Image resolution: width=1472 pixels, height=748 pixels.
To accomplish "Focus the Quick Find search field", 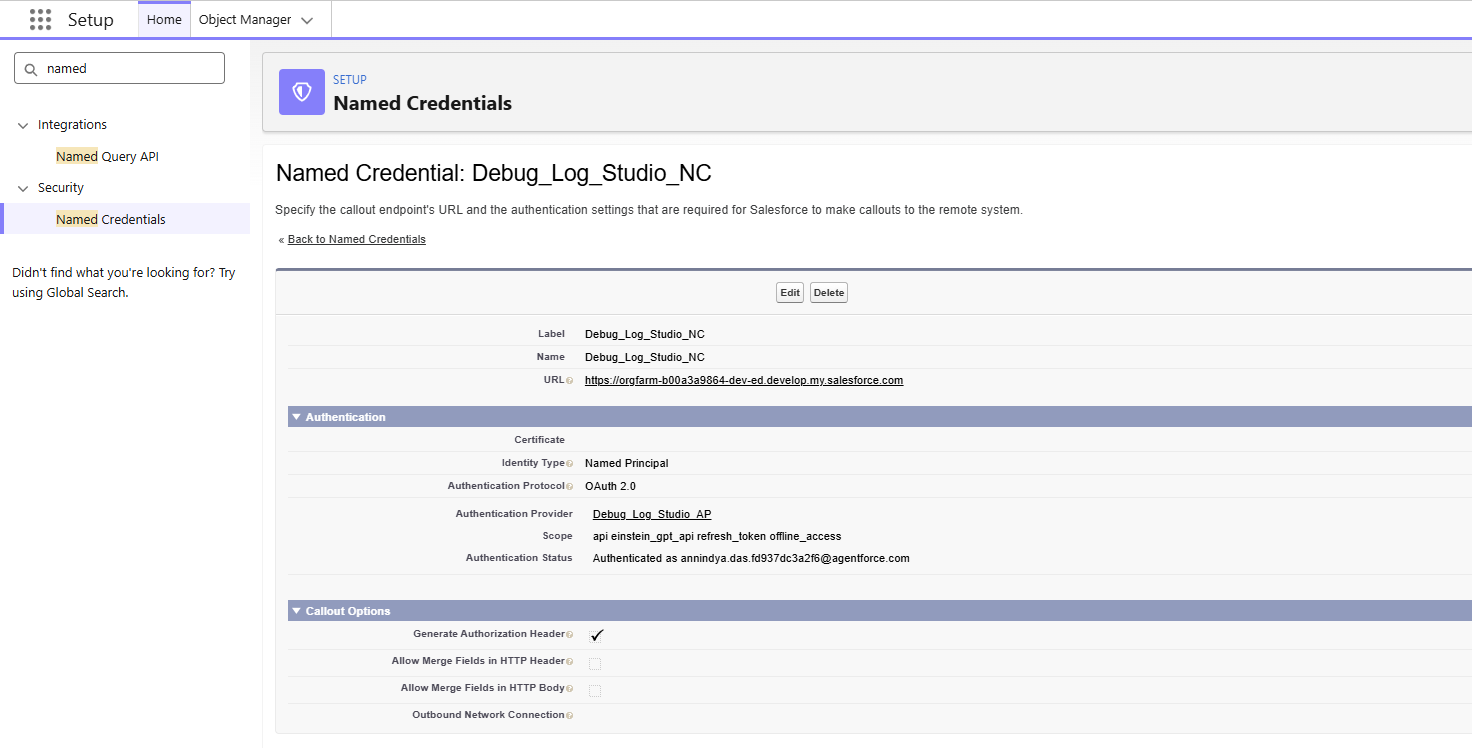I will tap(119, 69).
